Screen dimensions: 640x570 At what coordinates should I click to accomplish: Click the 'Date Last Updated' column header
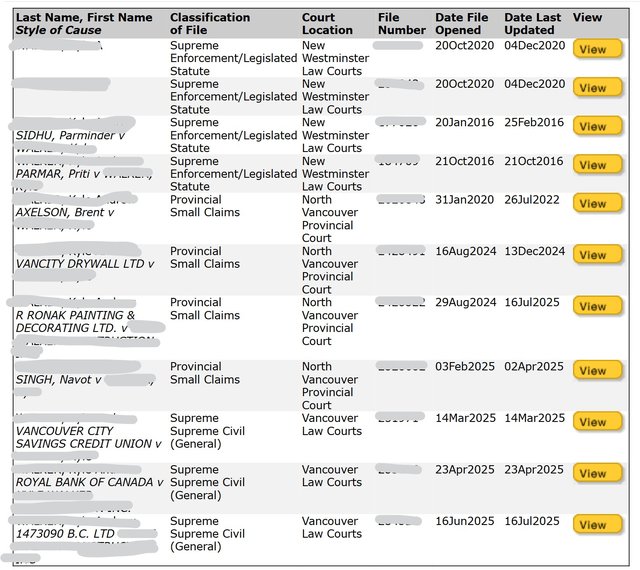click(x=532, y=24)
